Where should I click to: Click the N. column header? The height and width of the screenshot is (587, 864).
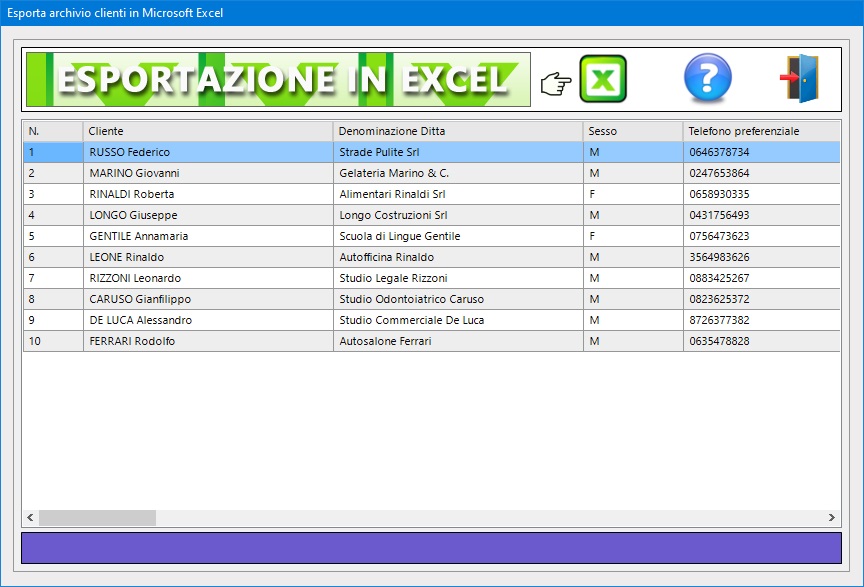point(52,131)
